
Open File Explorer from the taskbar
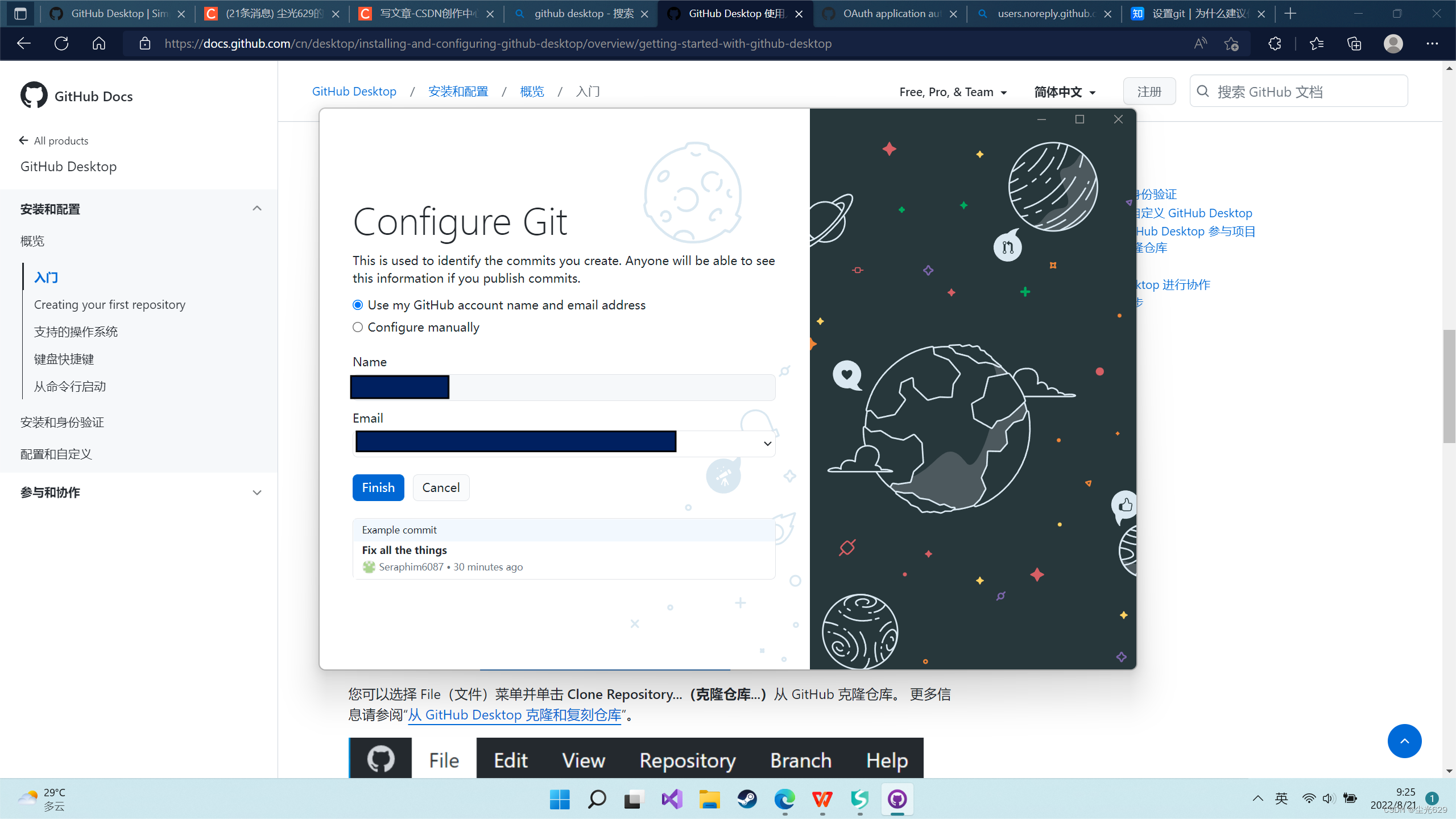[709, 799]
